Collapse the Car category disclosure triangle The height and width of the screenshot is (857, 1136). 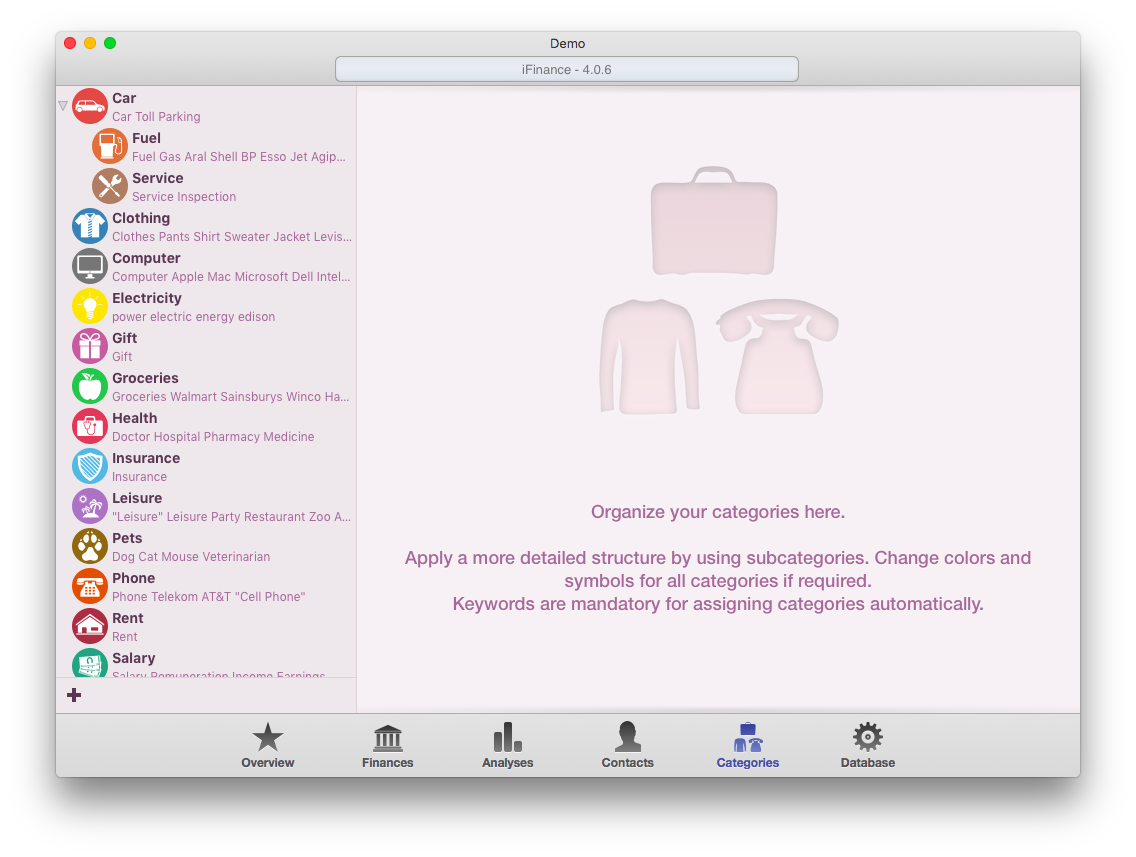point(63,106)
